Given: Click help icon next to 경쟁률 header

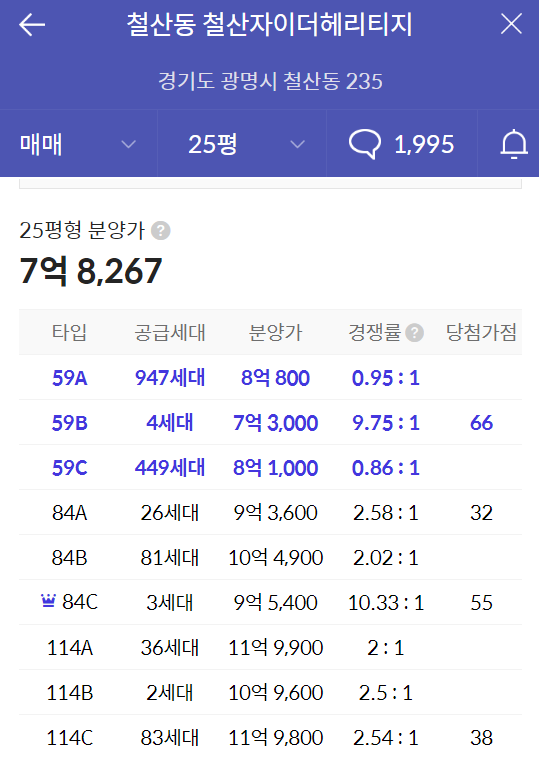Looking at the screenshot, I should click(x=415, y=333).
